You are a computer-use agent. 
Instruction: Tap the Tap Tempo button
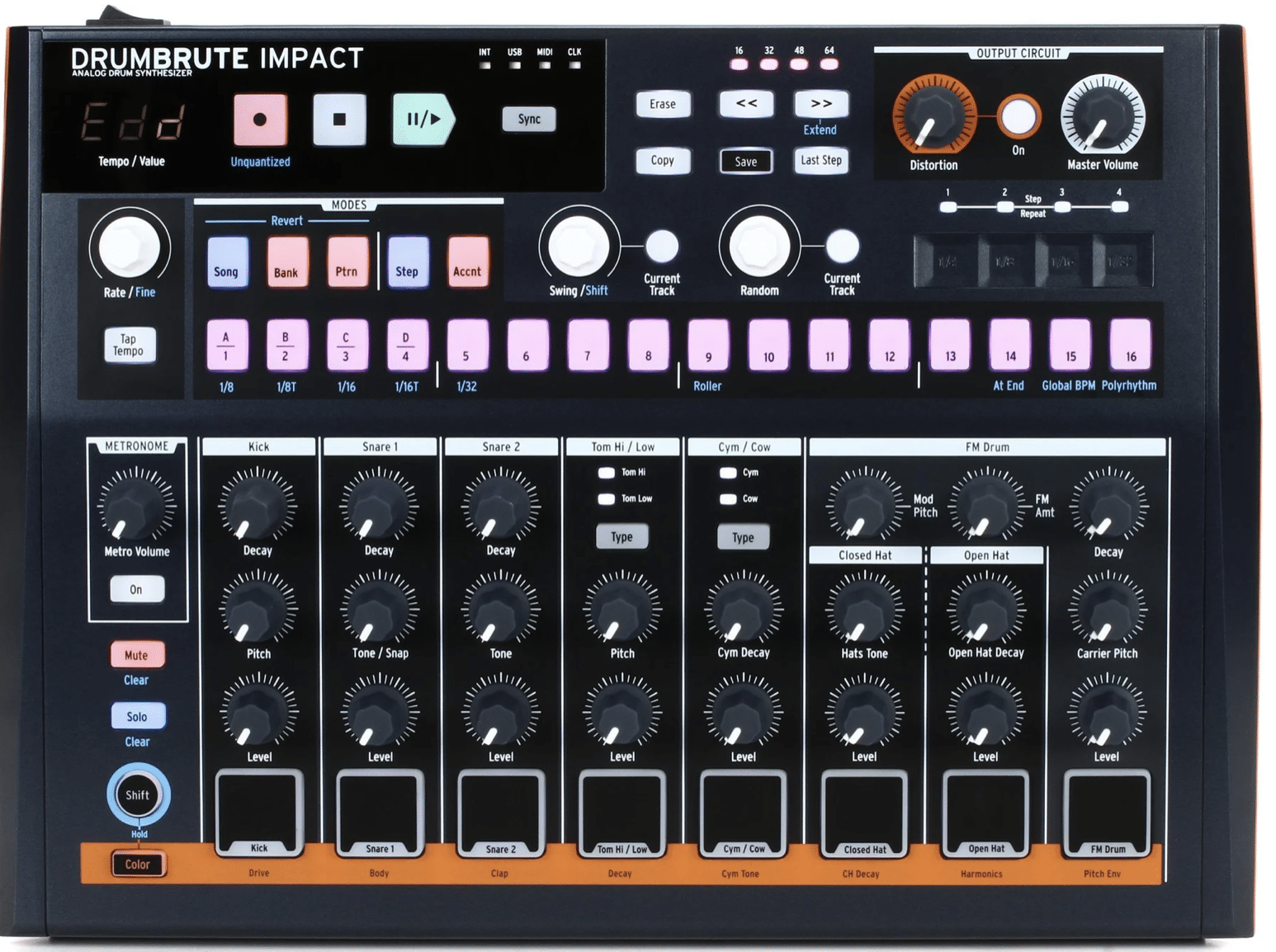coord(128,345)
